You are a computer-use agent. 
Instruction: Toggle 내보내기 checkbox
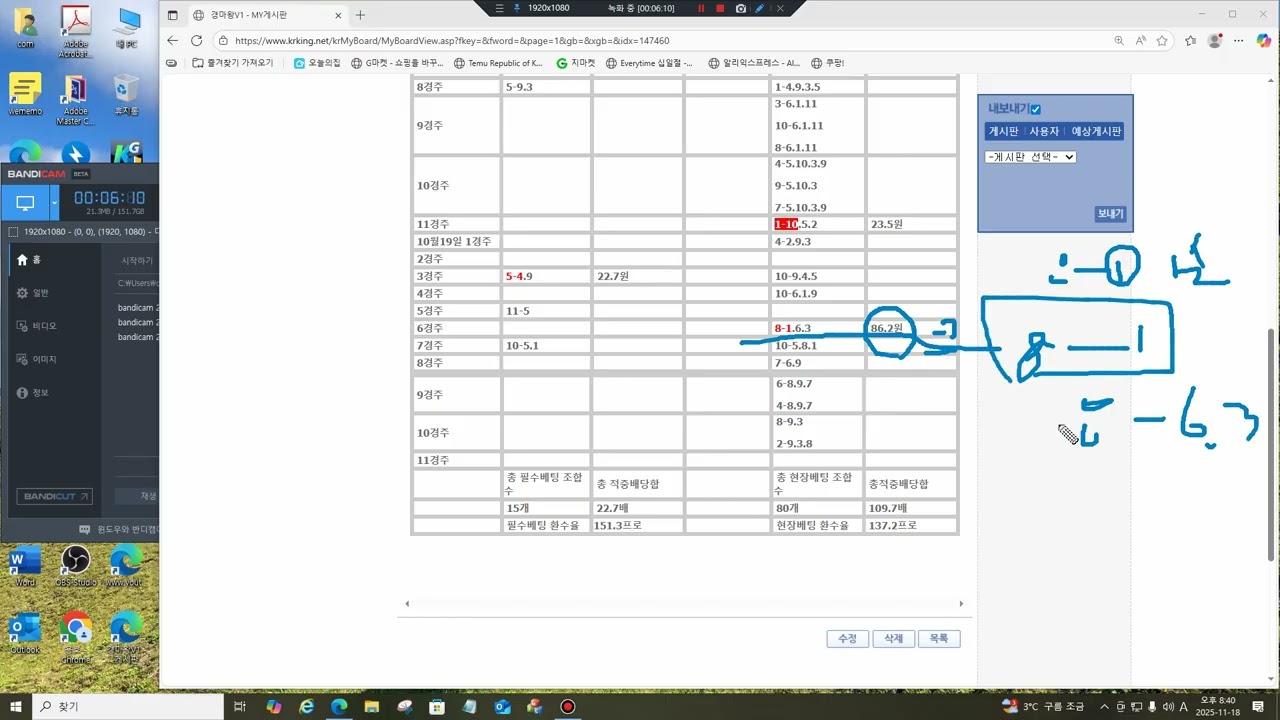tap(1036, 109)
